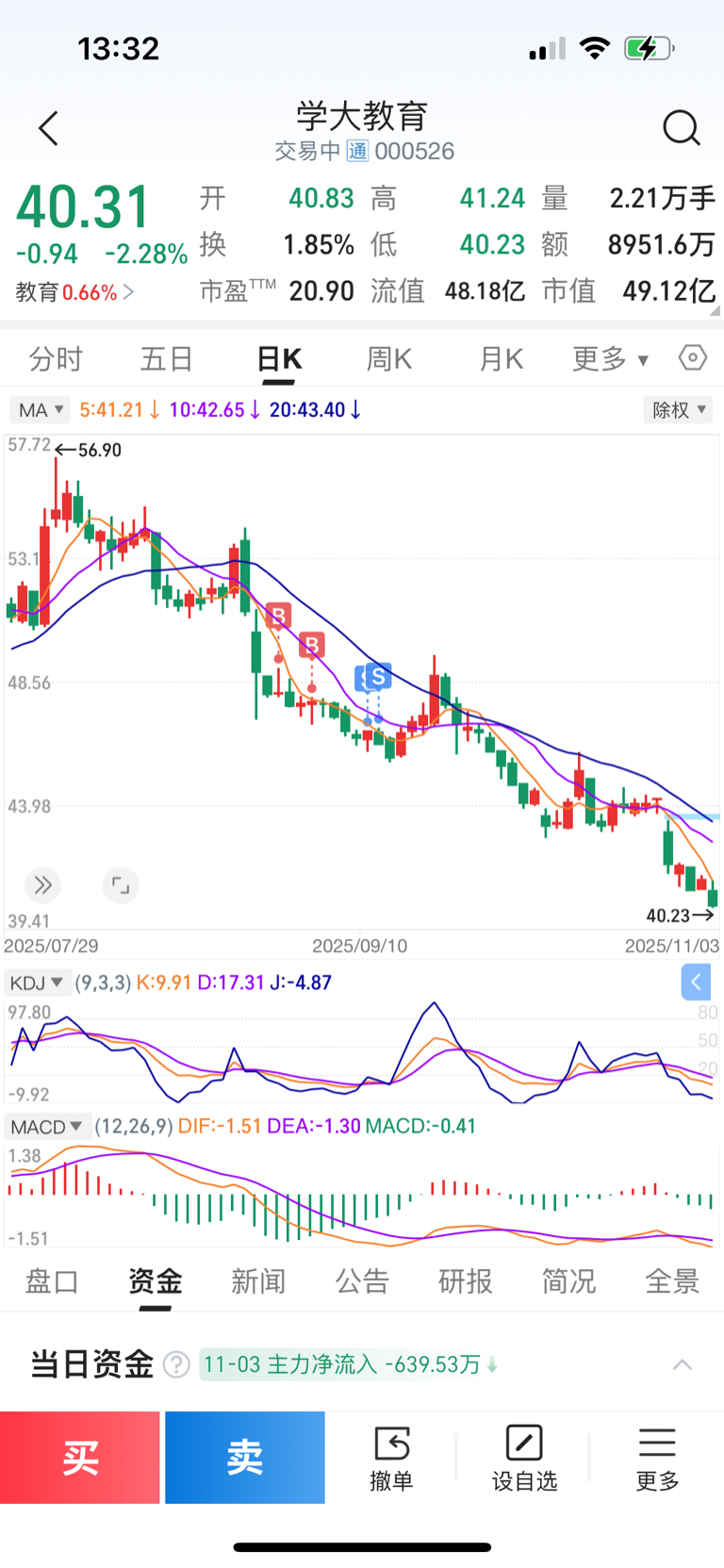The image size is (724, 1568).
Task: Open the stock search magnifier icon
Action: pos(681,128)
